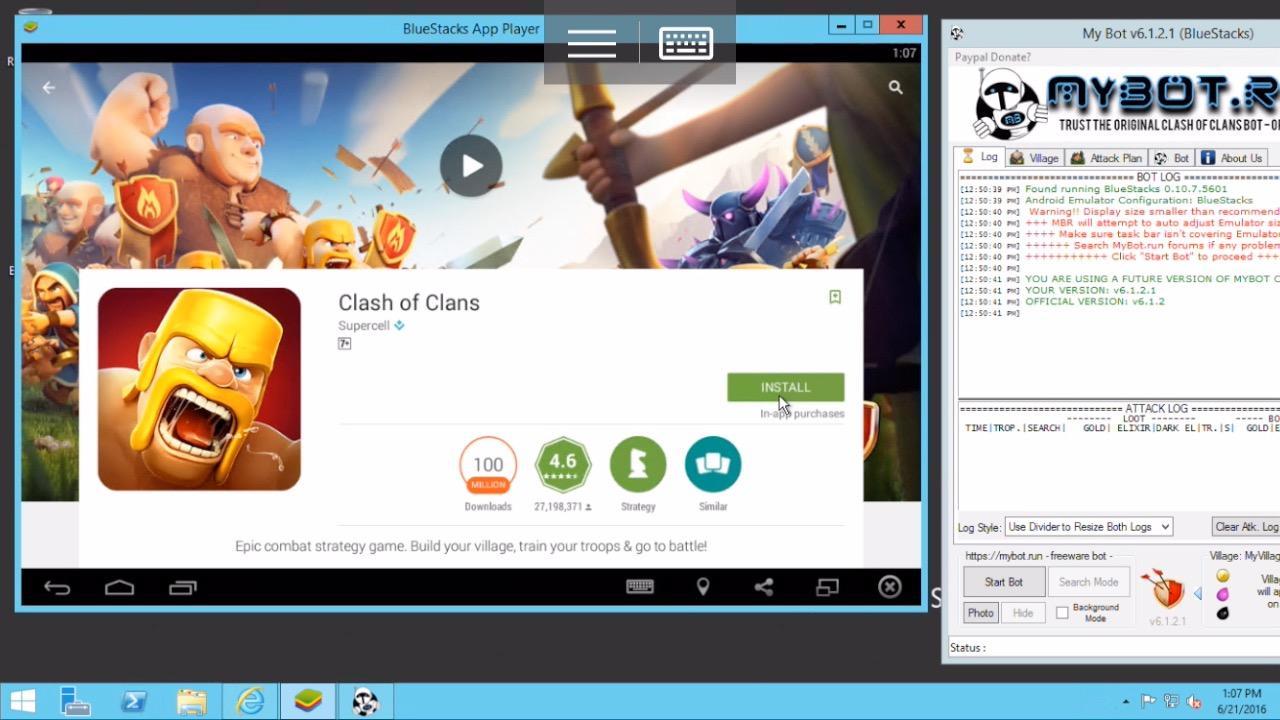View the 4.6 star rating badge

563,464
